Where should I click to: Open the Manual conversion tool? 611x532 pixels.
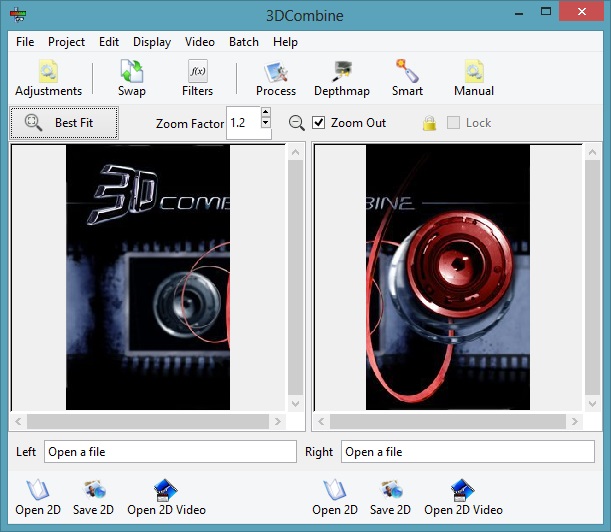474,78
